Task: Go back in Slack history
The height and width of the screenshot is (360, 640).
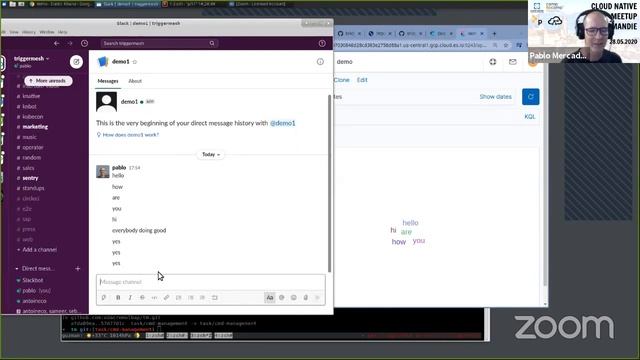Action: click(57, 43)
